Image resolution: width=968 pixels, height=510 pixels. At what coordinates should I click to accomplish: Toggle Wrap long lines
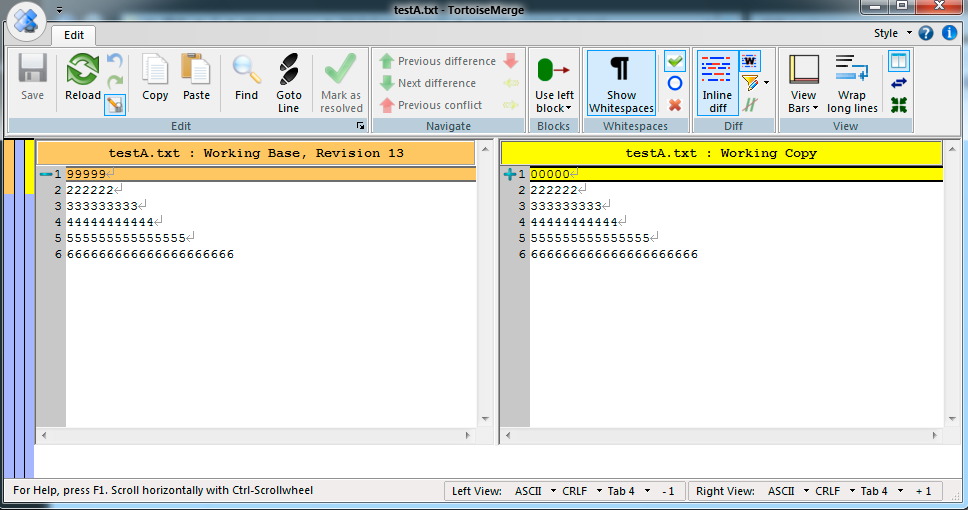pos(852,83)
